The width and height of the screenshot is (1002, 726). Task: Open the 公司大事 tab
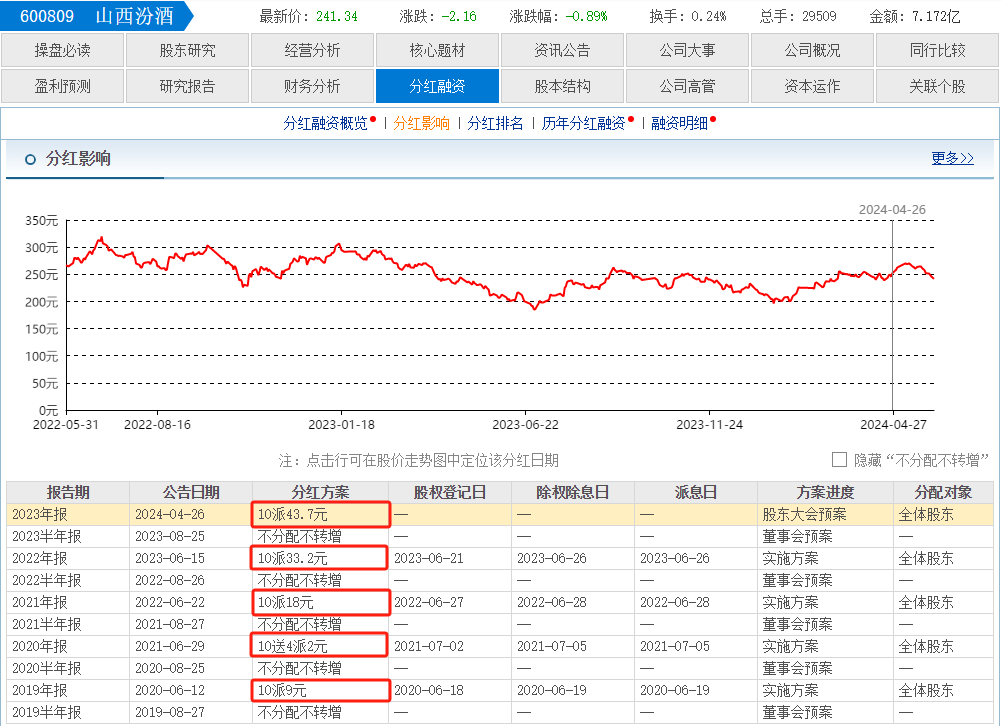pyautogui.click(x=688, y=50)
